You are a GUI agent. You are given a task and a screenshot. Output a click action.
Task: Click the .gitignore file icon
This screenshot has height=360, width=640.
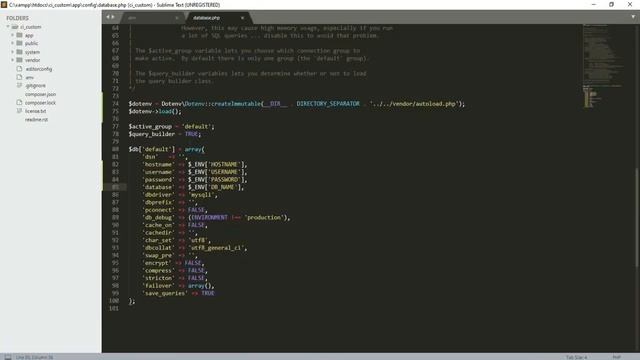coord(19,86)
